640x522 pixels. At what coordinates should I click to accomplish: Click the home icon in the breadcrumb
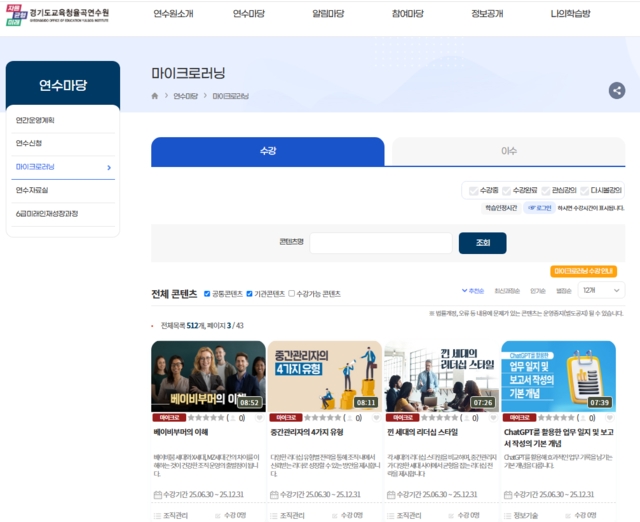(x=155, y=96)
